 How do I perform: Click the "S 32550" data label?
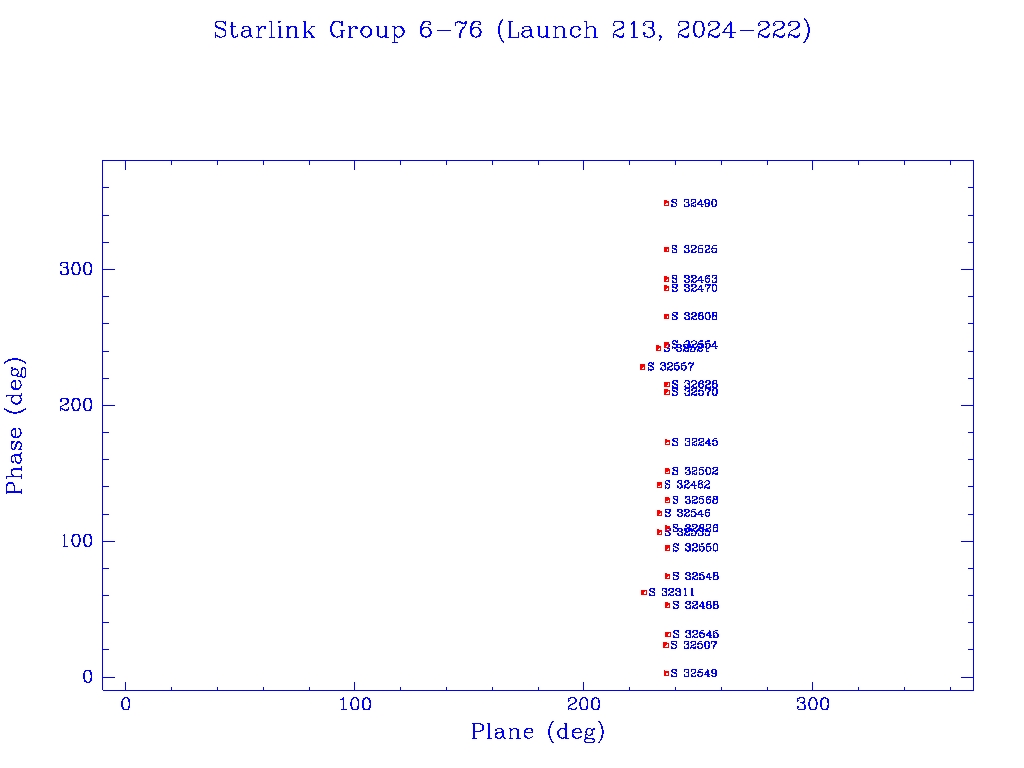[695, 548]
